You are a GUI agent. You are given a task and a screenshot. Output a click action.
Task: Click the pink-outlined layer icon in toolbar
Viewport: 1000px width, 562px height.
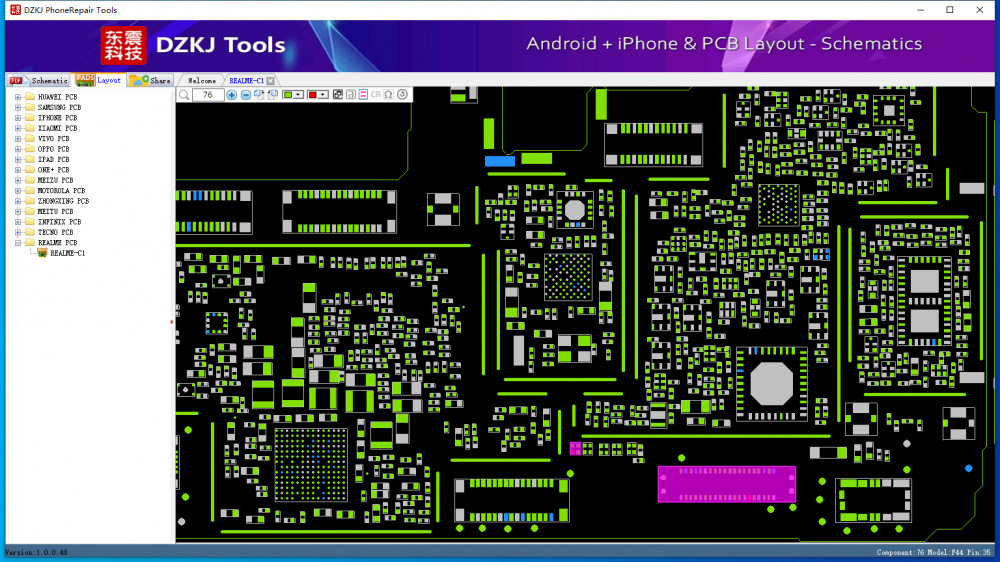click(x=363, y=95)
